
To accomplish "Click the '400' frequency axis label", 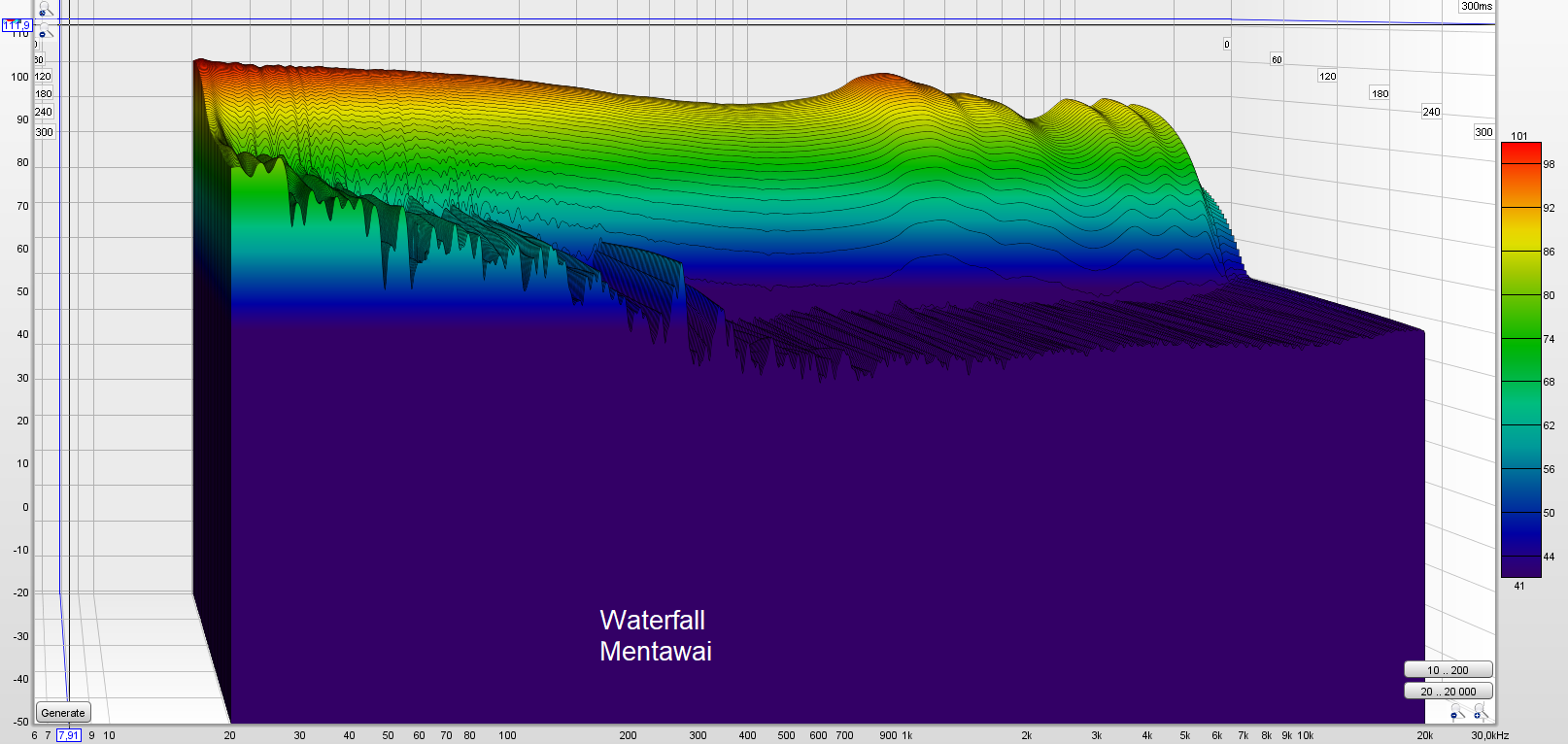I will (747, 735).
